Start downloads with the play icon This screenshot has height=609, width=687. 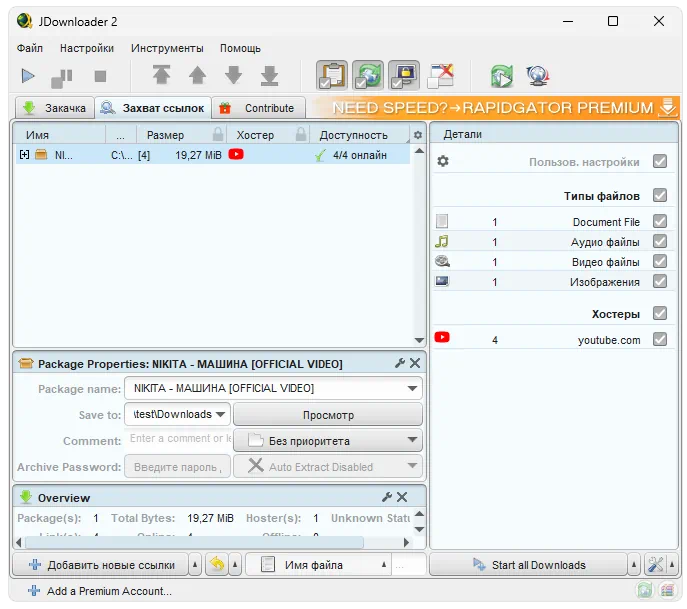[x=28, y=76]
